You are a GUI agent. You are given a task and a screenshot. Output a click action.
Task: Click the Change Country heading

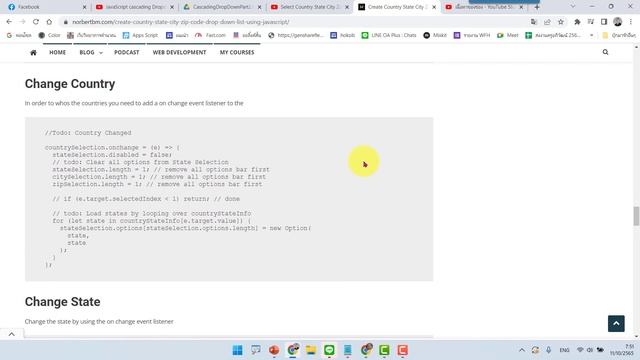70,84
